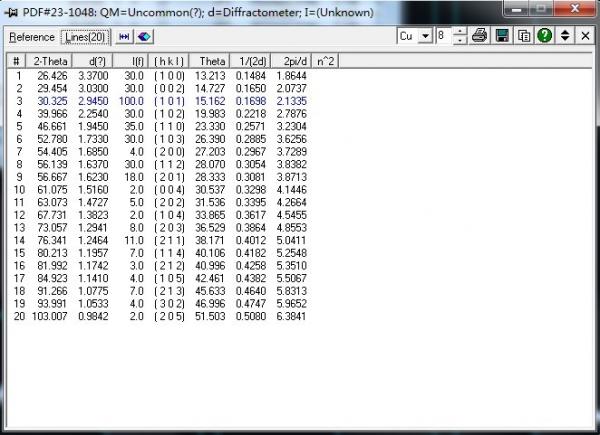Close the panel with X icon
600x435 pixels.
[585, 36]
